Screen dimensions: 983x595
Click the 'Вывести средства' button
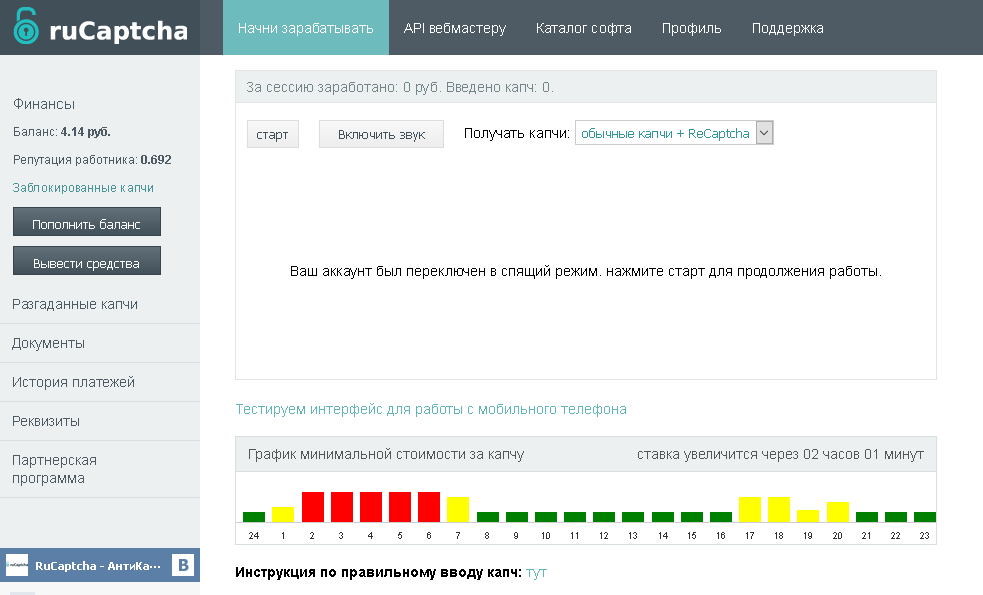pos(87,261)
